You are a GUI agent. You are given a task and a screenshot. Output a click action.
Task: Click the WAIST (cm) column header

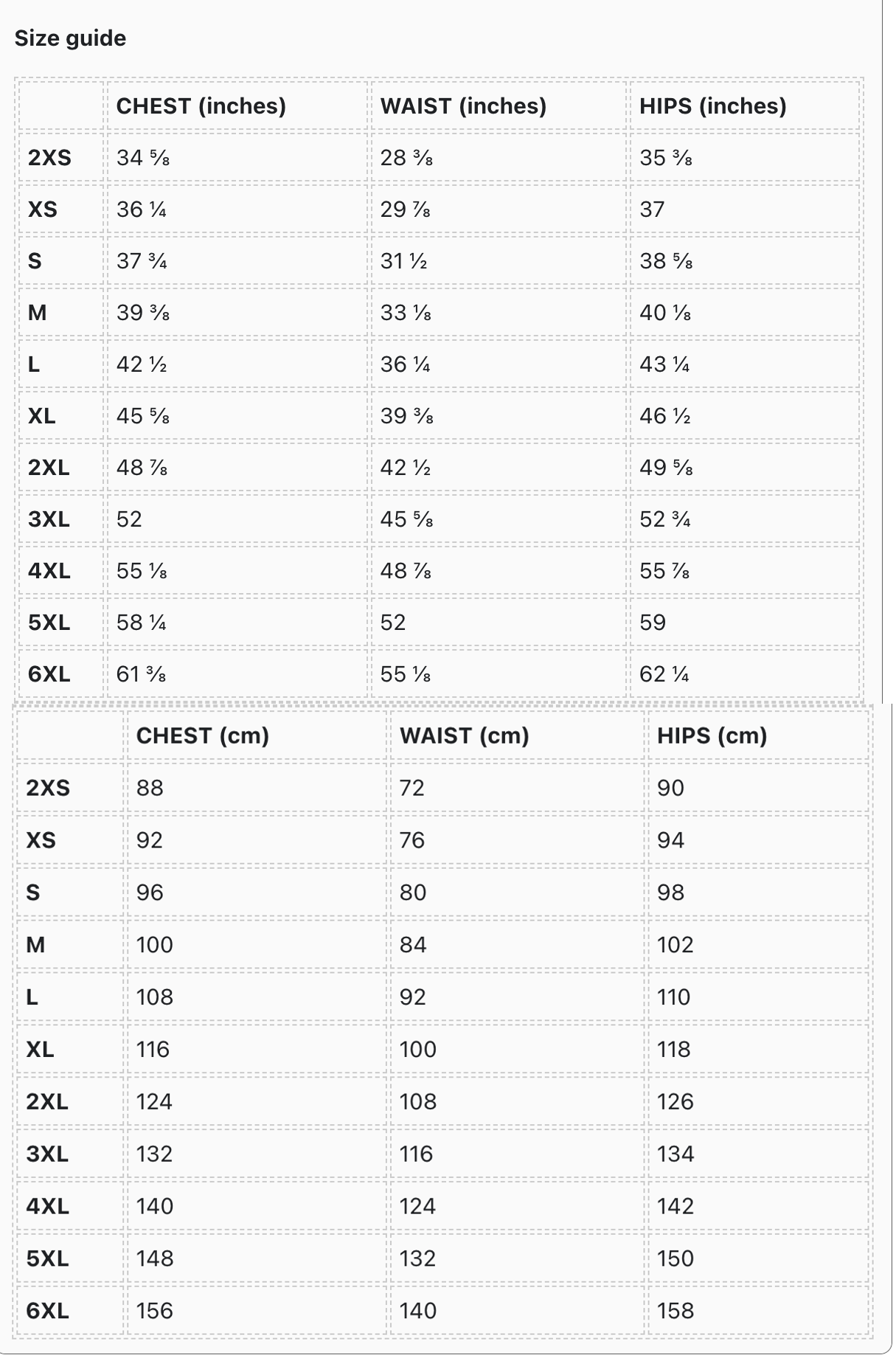coord(464,735)
